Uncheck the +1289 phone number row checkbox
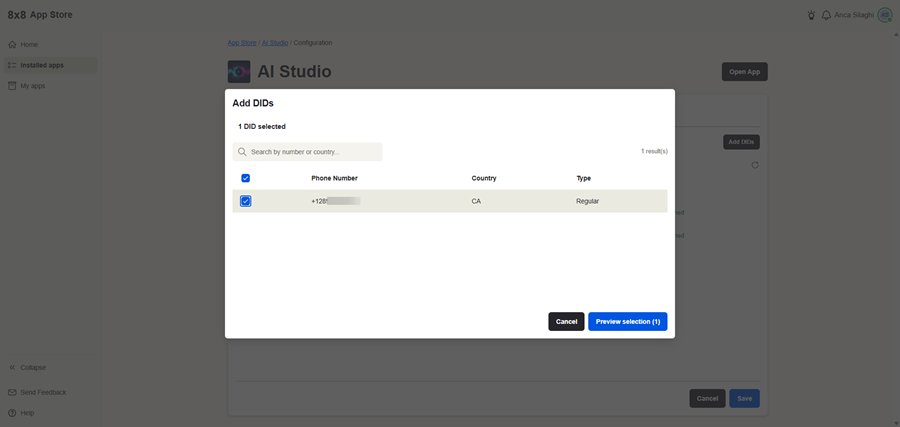The image size is (900, 427). tap(246, 201)
